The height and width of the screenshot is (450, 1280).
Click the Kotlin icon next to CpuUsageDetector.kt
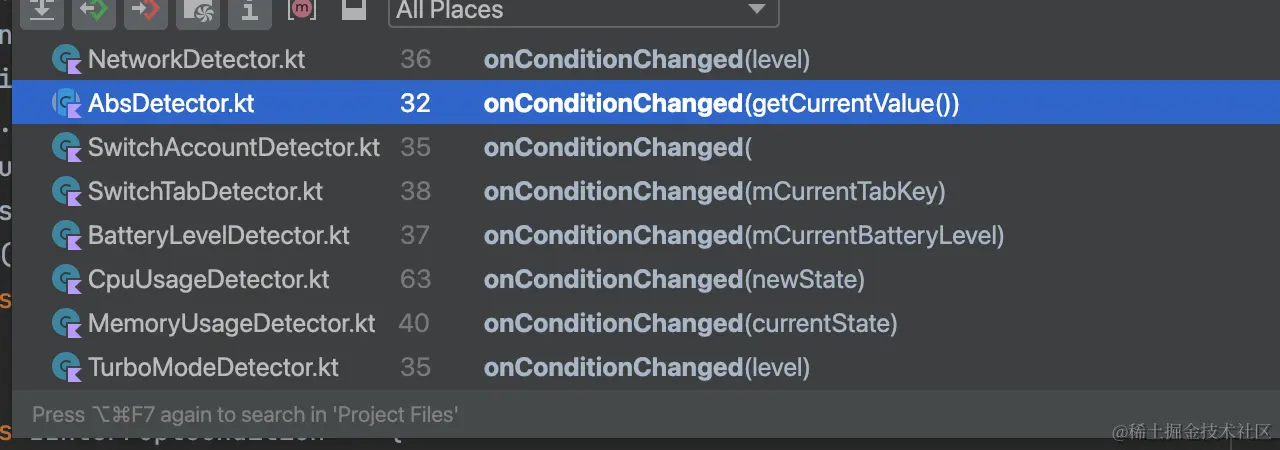pos(66,279)
